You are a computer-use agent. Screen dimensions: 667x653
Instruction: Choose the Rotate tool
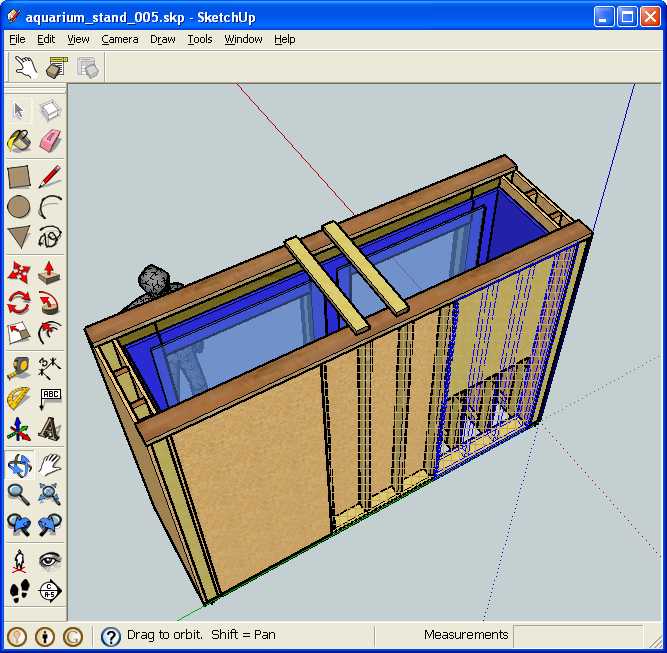(19, 302)
